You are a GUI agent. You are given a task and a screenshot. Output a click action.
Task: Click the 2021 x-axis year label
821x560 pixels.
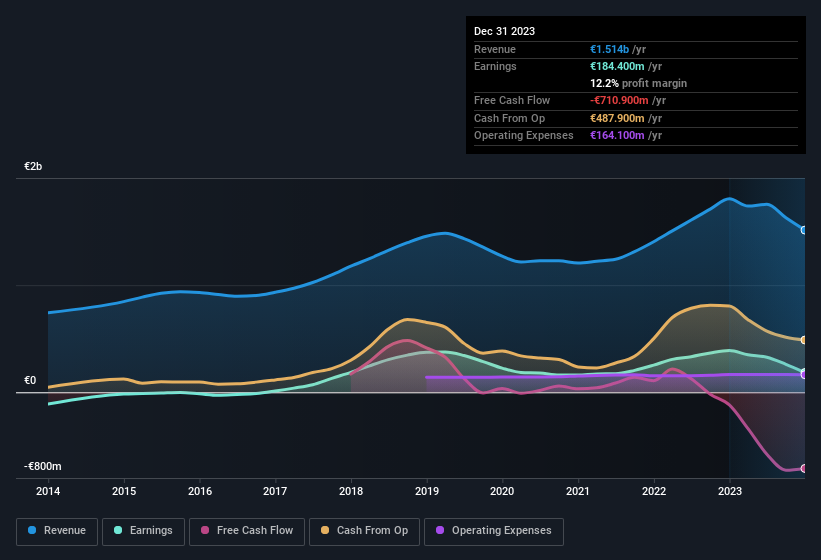pos(578,492)
